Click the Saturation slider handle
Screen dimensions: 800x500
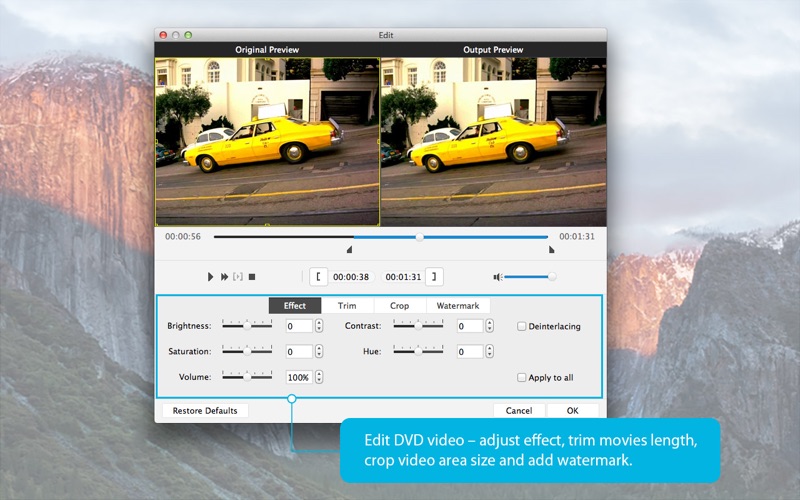click(246, 351)
